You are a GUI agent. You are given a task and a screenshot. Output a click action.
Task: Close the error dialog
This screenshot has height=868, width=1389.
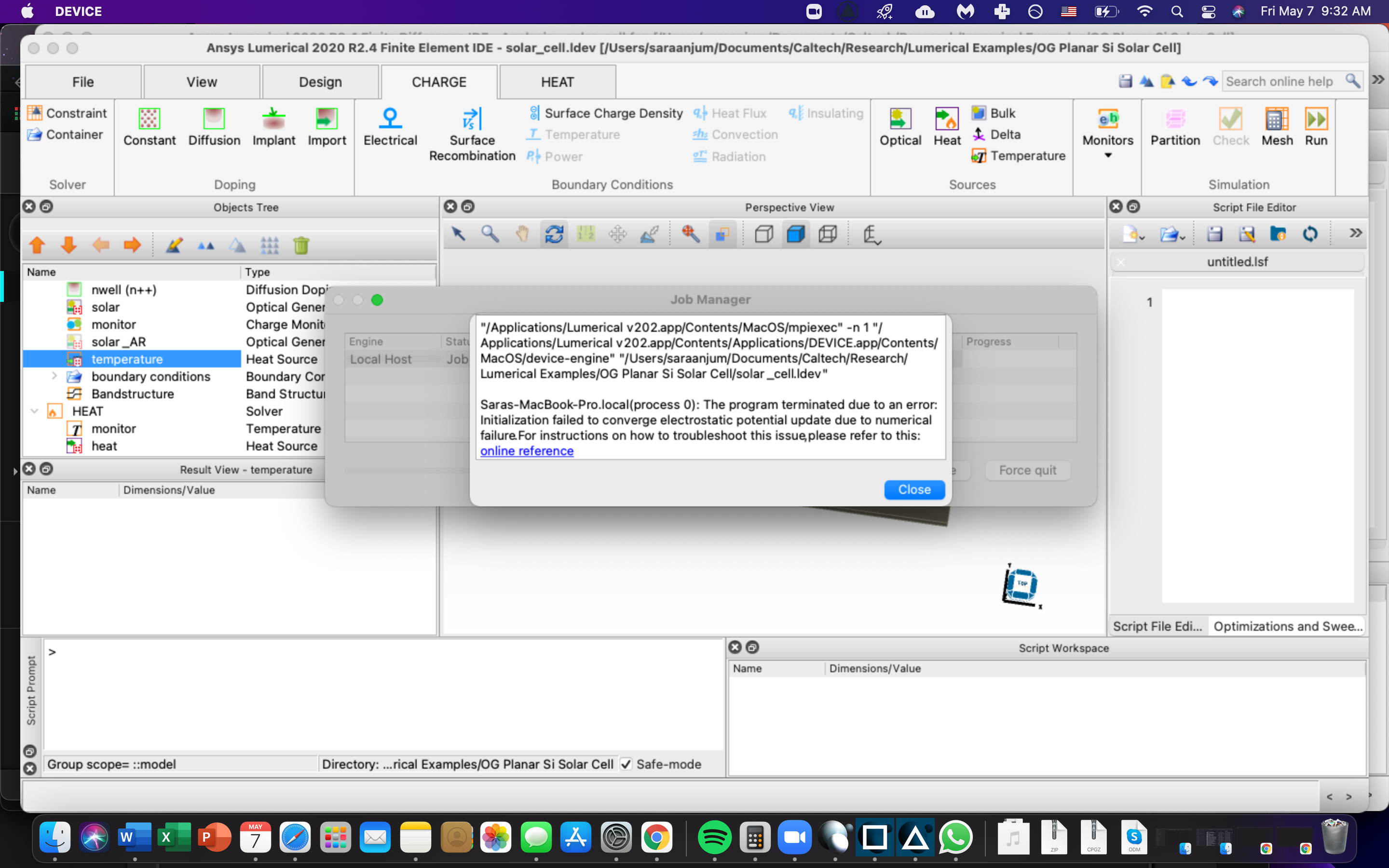pos(914,489)
